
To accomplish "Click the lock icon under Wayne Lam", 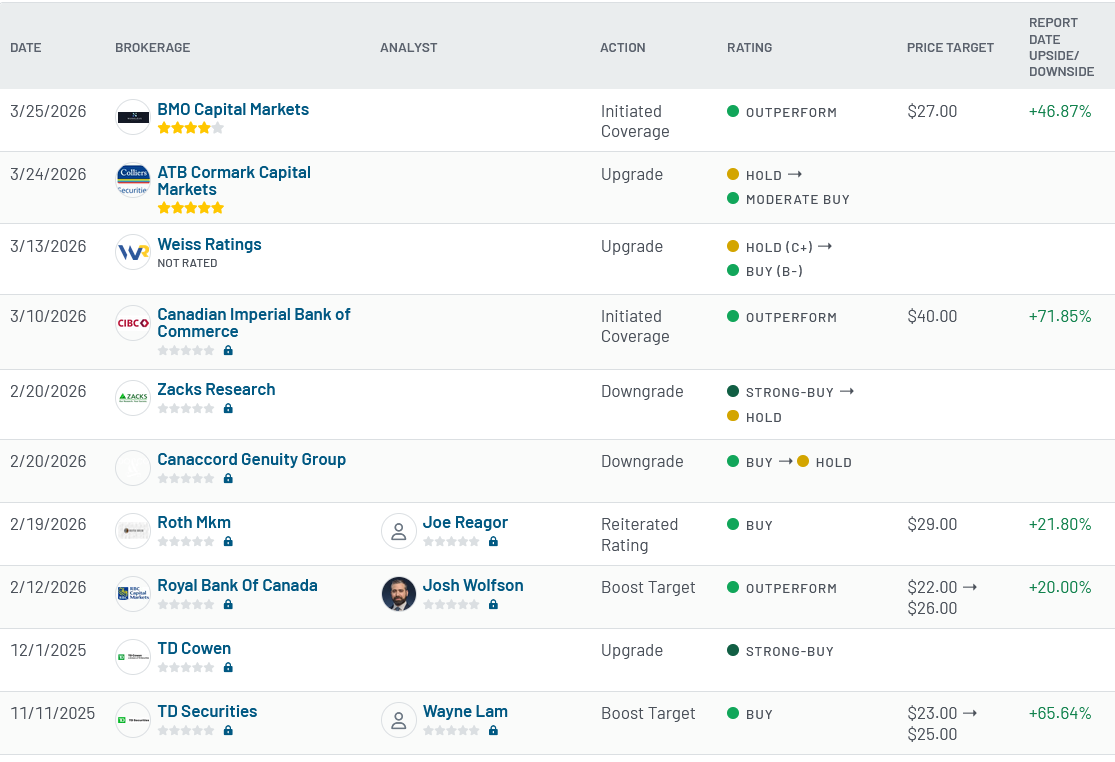I will click(x=494, y=731).
